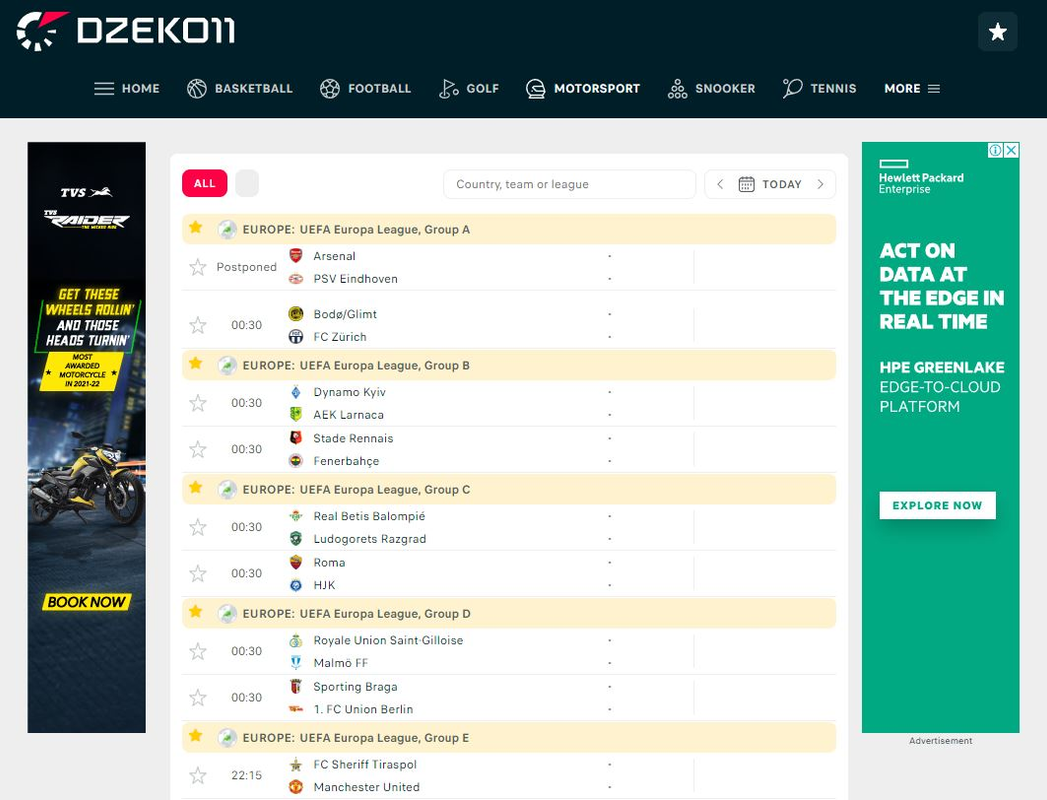This screenshot has width=1047, height=800.
Task: Click the Ludogorets Razgrad crest
Action: tap(296, 539)
